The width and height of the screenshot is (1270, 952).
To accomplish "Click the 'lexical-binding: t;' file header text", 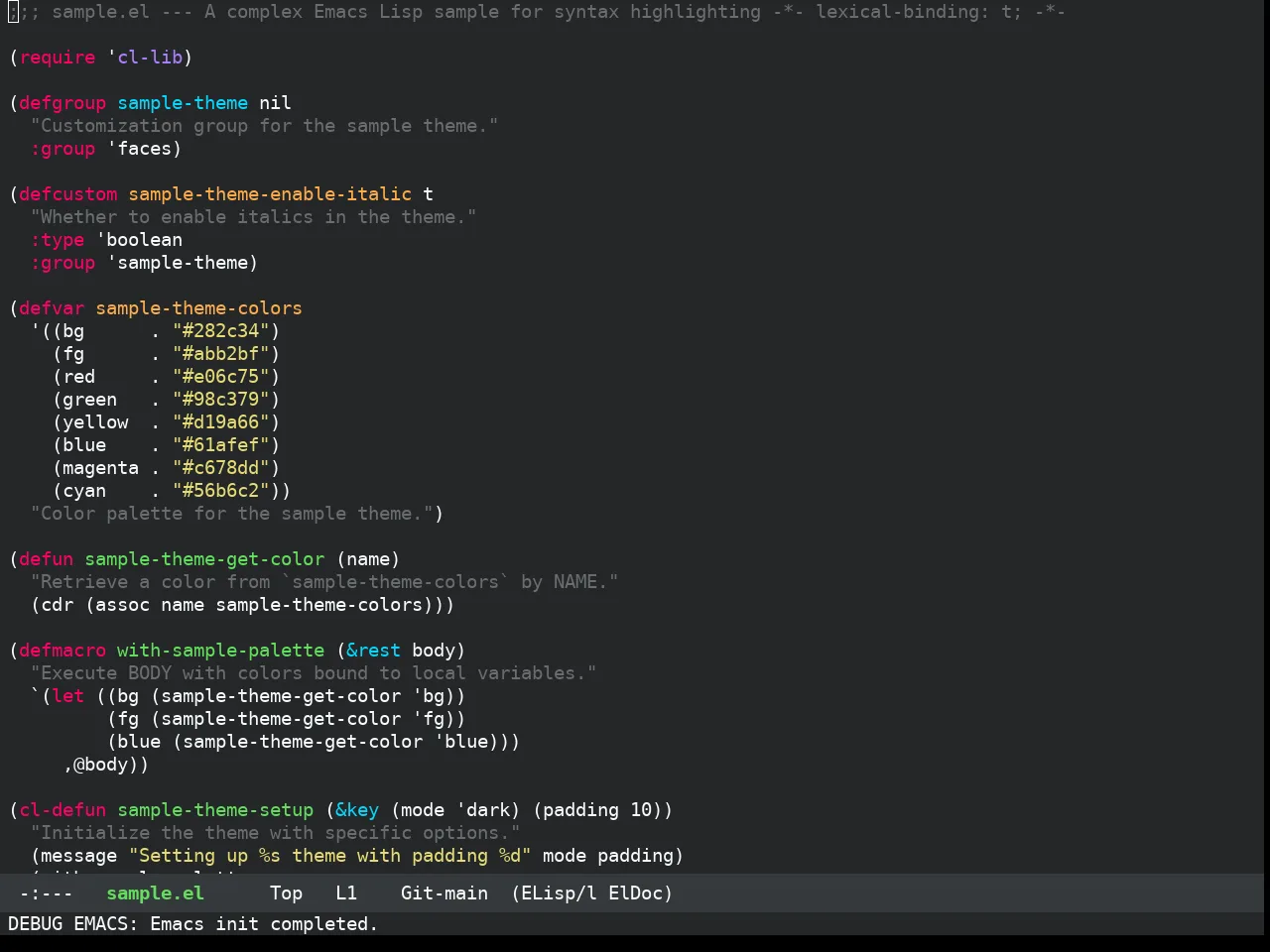I will click(919, 12).
